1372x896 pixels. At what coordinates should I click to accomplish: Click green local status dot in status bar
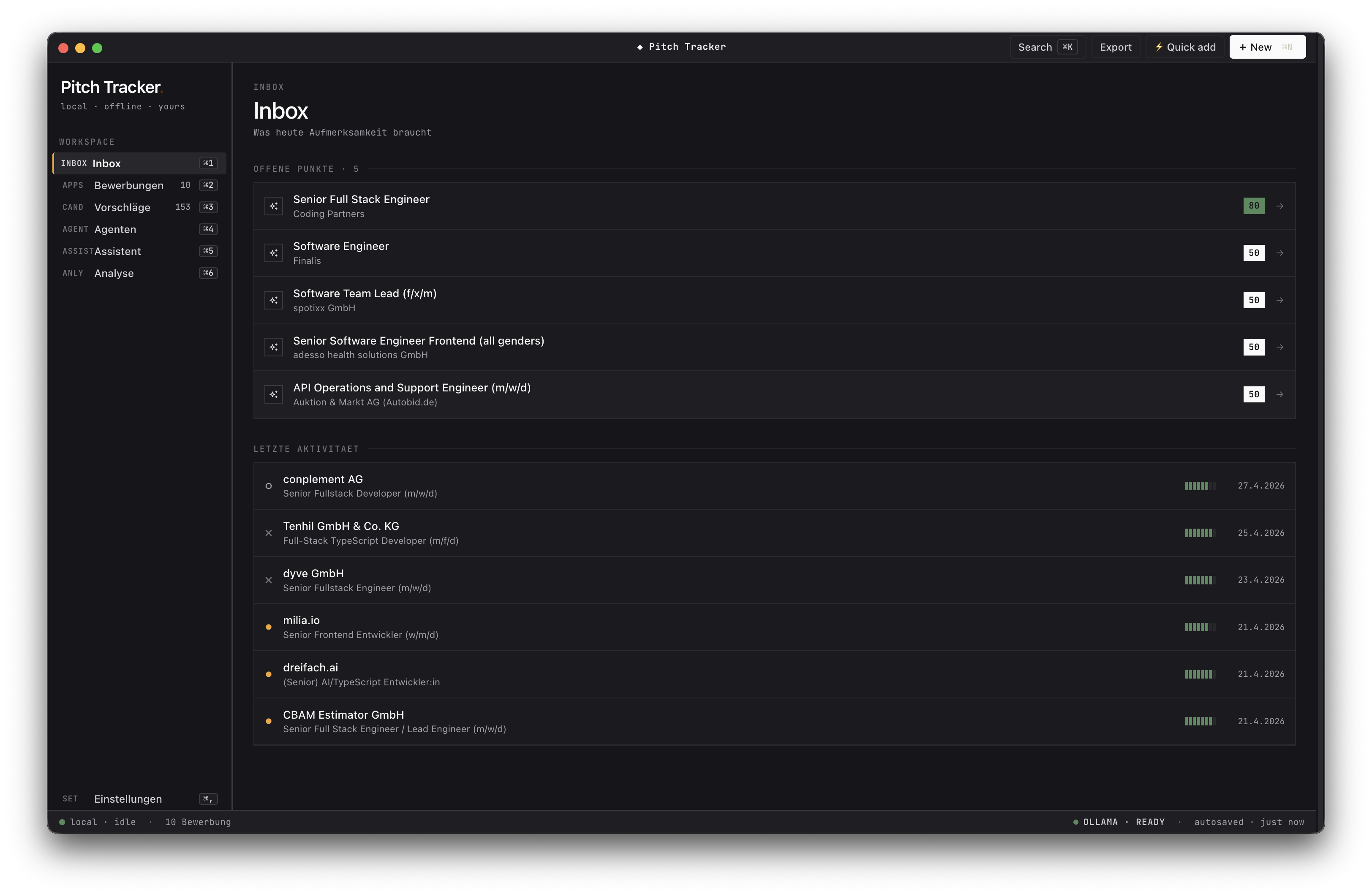click(62, 822)
